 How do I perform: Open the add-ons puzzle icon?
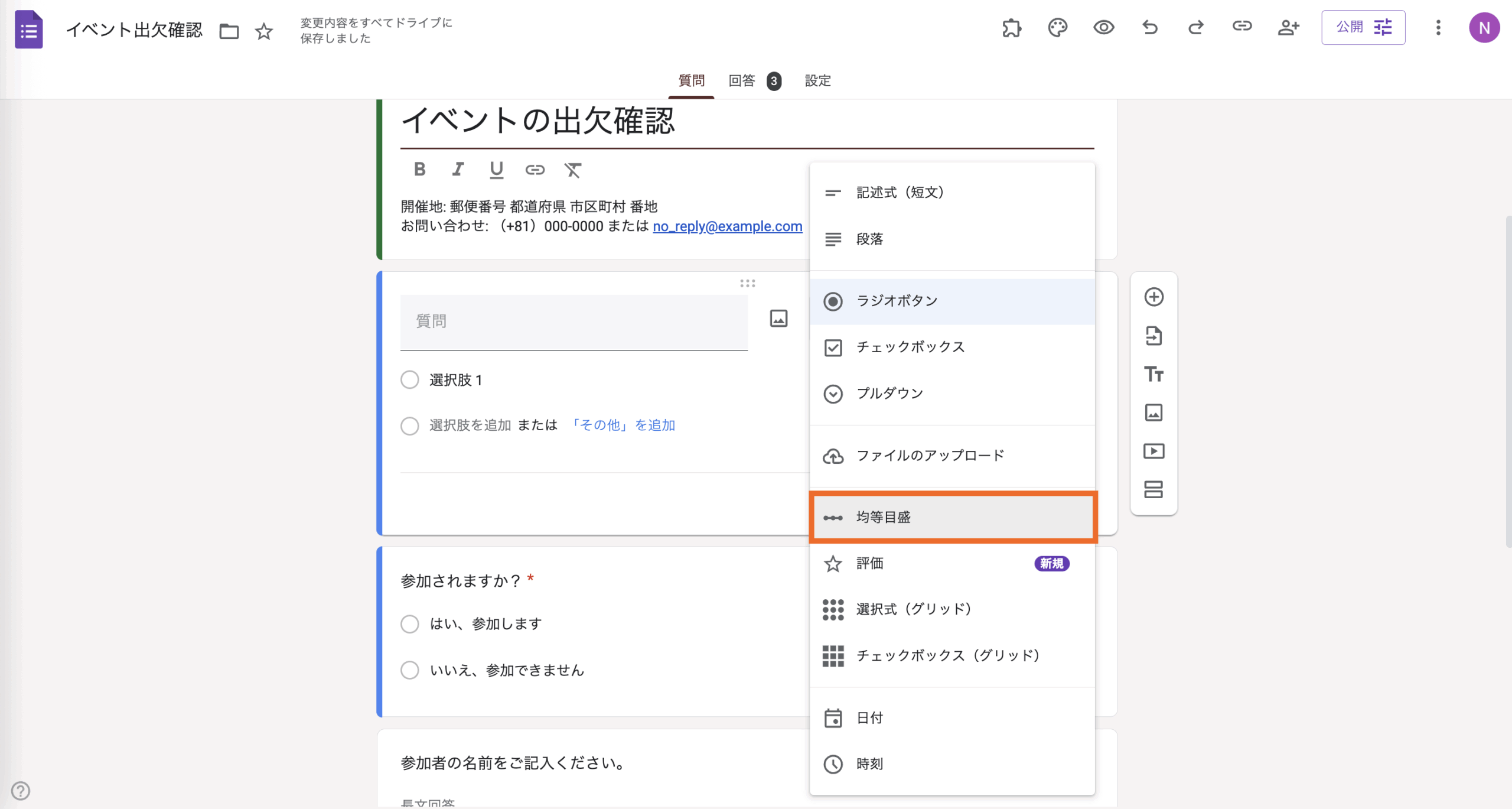[1012, 27]
